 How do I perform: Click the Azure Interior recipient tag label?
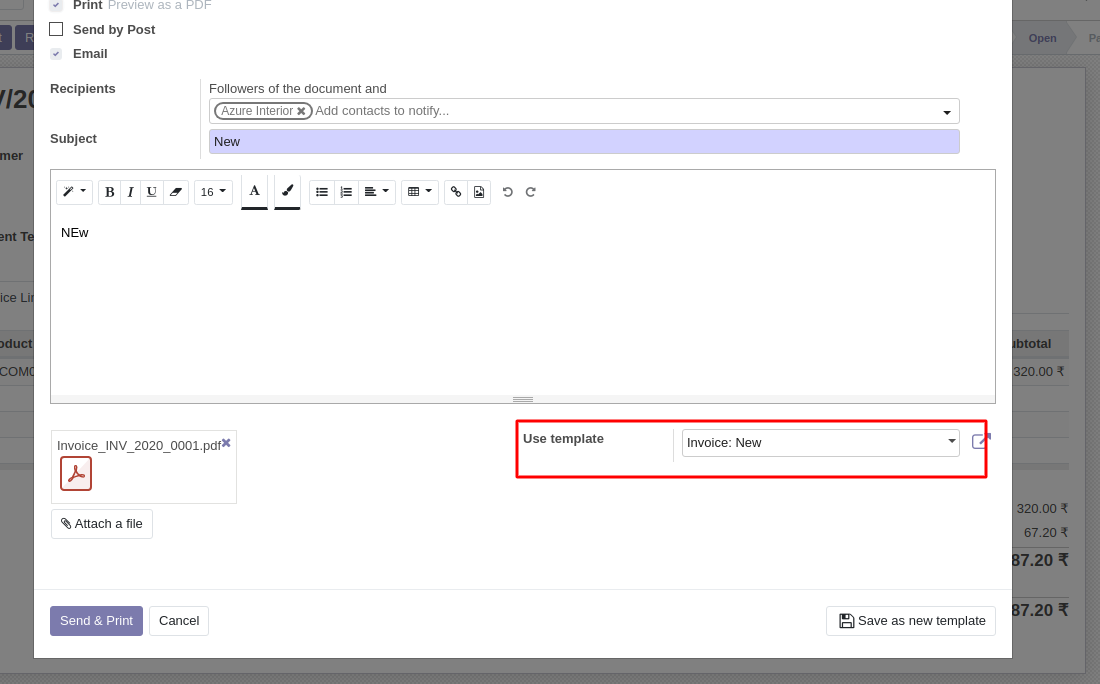pos(257,111)
